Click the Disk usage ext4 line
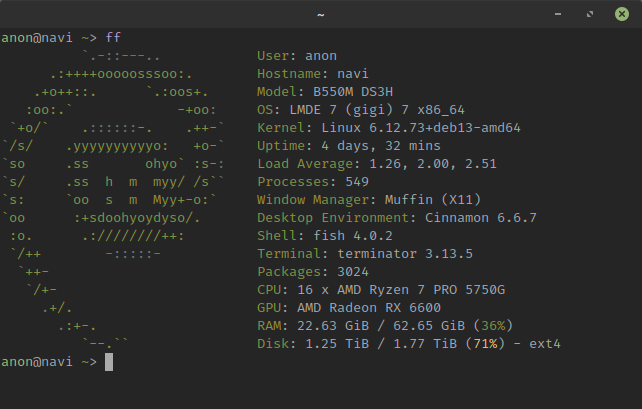Image resolution: width=642 pixels, height=409 pixels. (x=409, y=344)
